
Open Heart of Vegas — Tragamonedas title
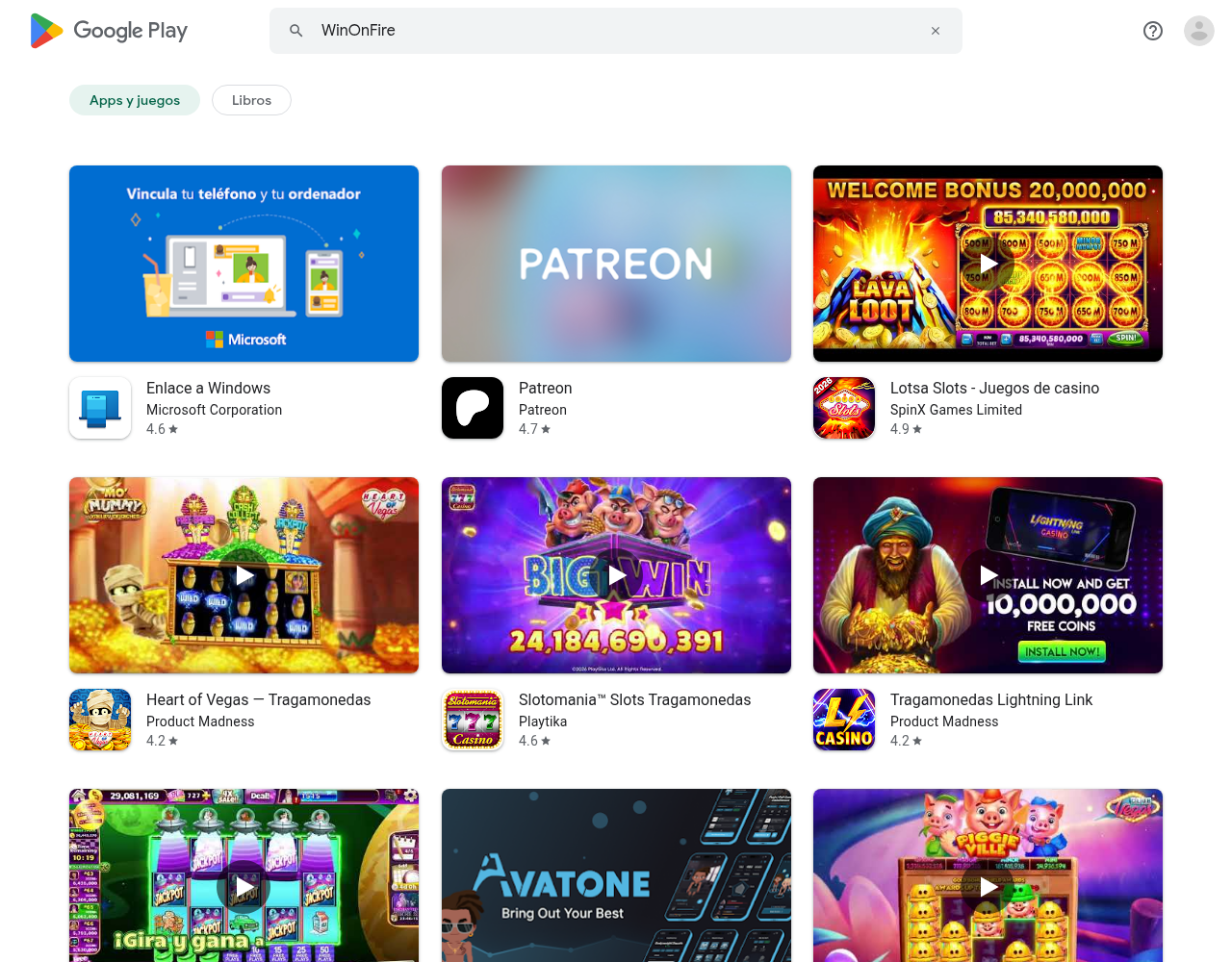(x=258, y=699)
